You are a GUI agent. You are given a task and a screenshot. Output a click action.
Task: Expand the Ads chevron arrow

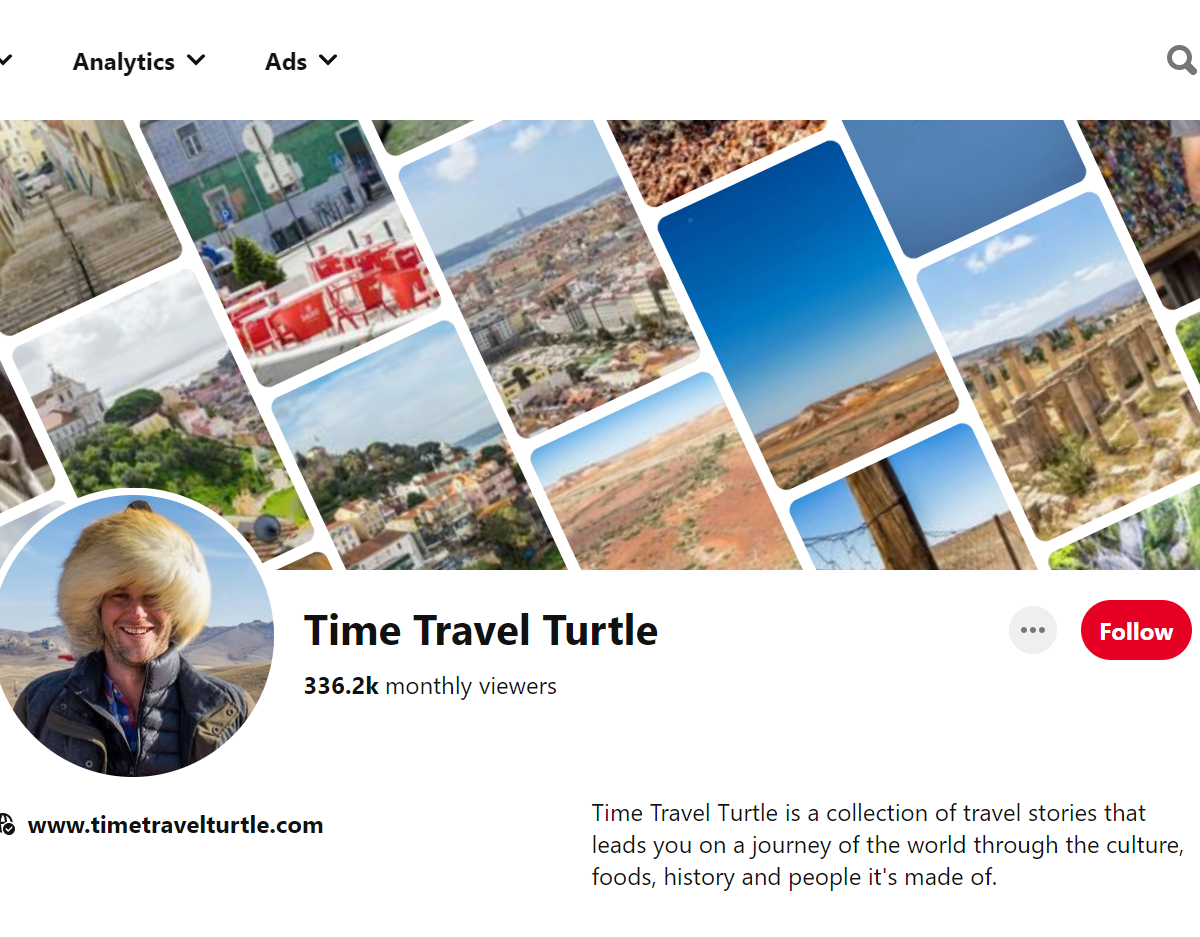pos(328,60)
